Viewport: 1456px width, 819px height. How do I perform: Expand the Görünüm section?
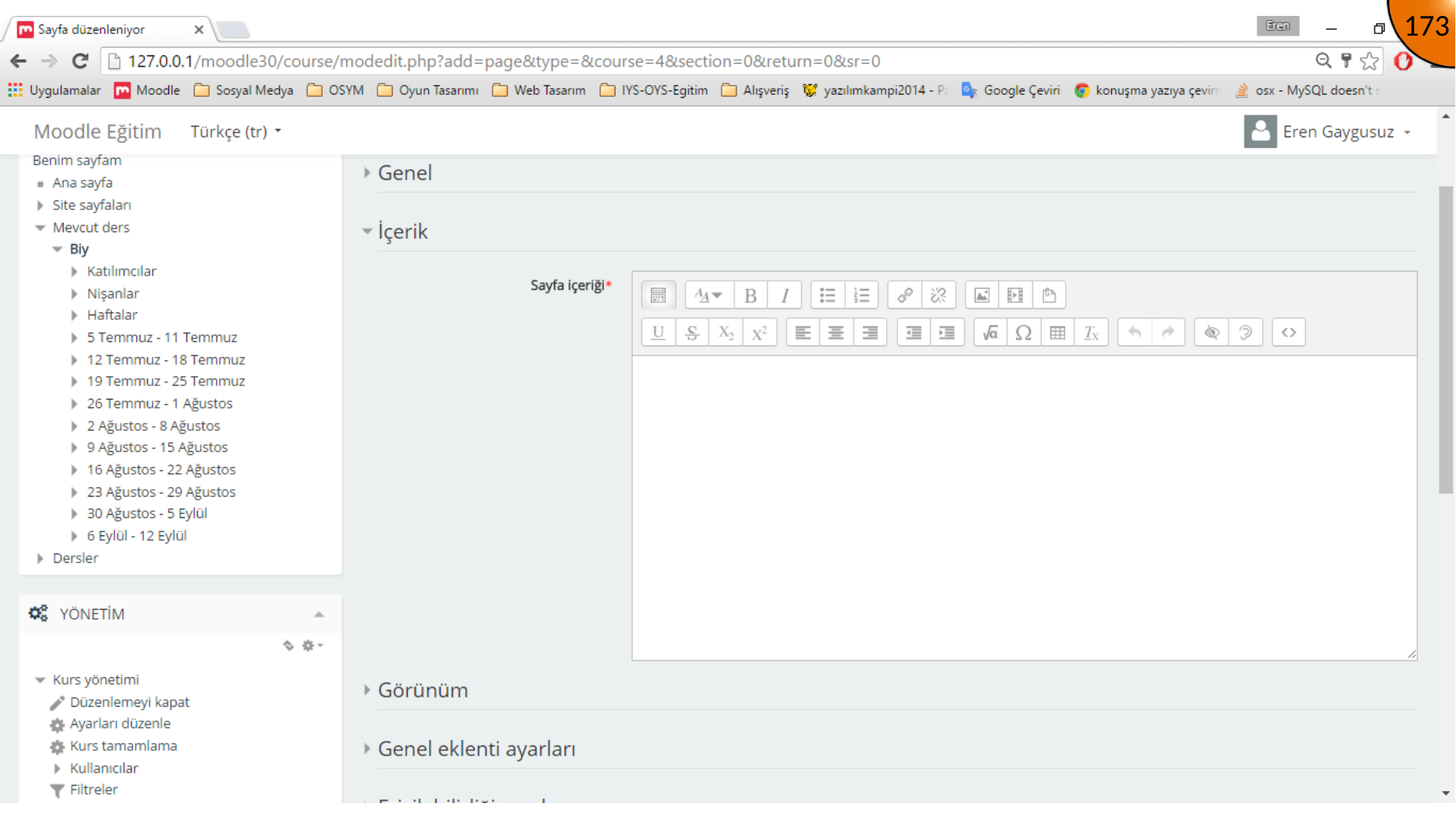[x=423, y=690]
